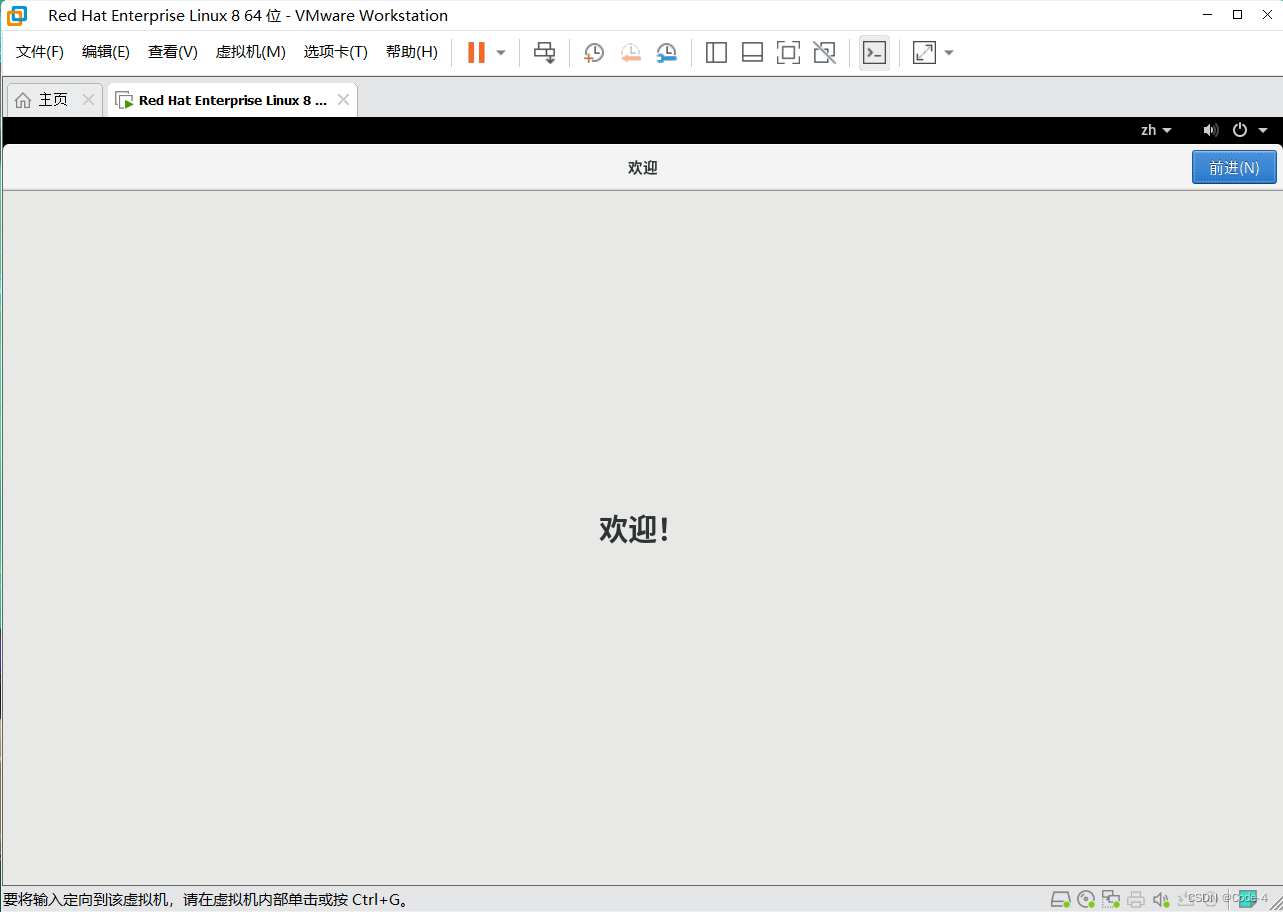Click the sound card status icon

pyautogui.click(x=1160, y=899)
